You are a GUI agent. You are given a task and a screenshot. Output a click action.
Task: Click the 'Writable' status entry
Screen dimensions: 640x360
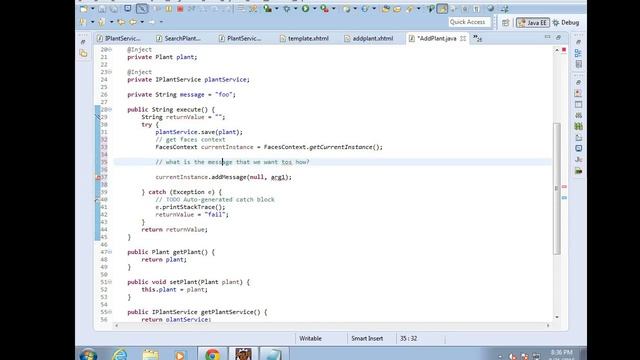(x=310, y=338)
